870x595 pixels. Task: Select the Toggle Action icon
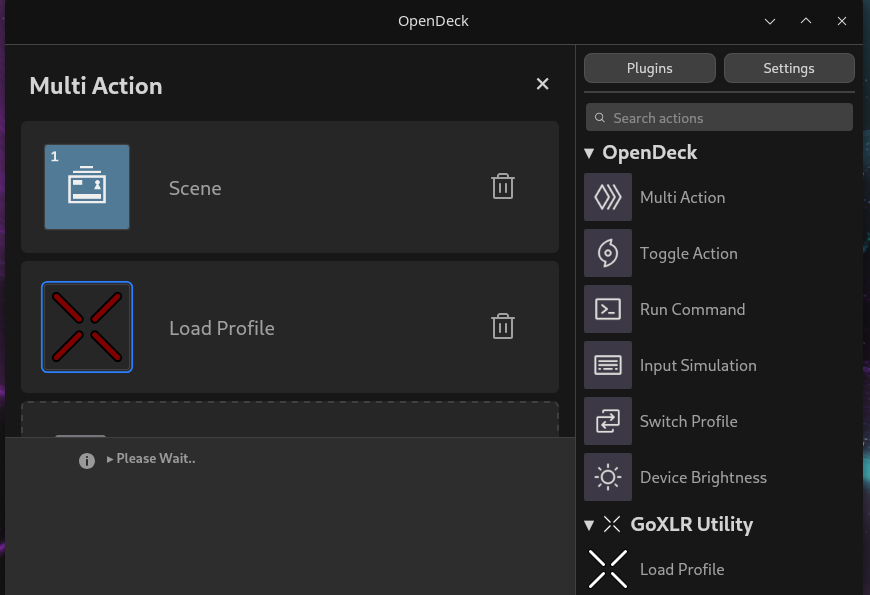coord(608,253)
